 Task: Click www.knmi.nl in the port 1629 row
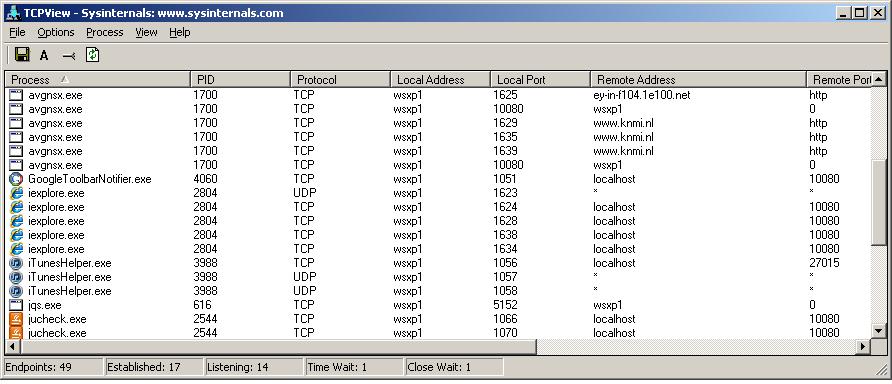(x=623, y=123)
